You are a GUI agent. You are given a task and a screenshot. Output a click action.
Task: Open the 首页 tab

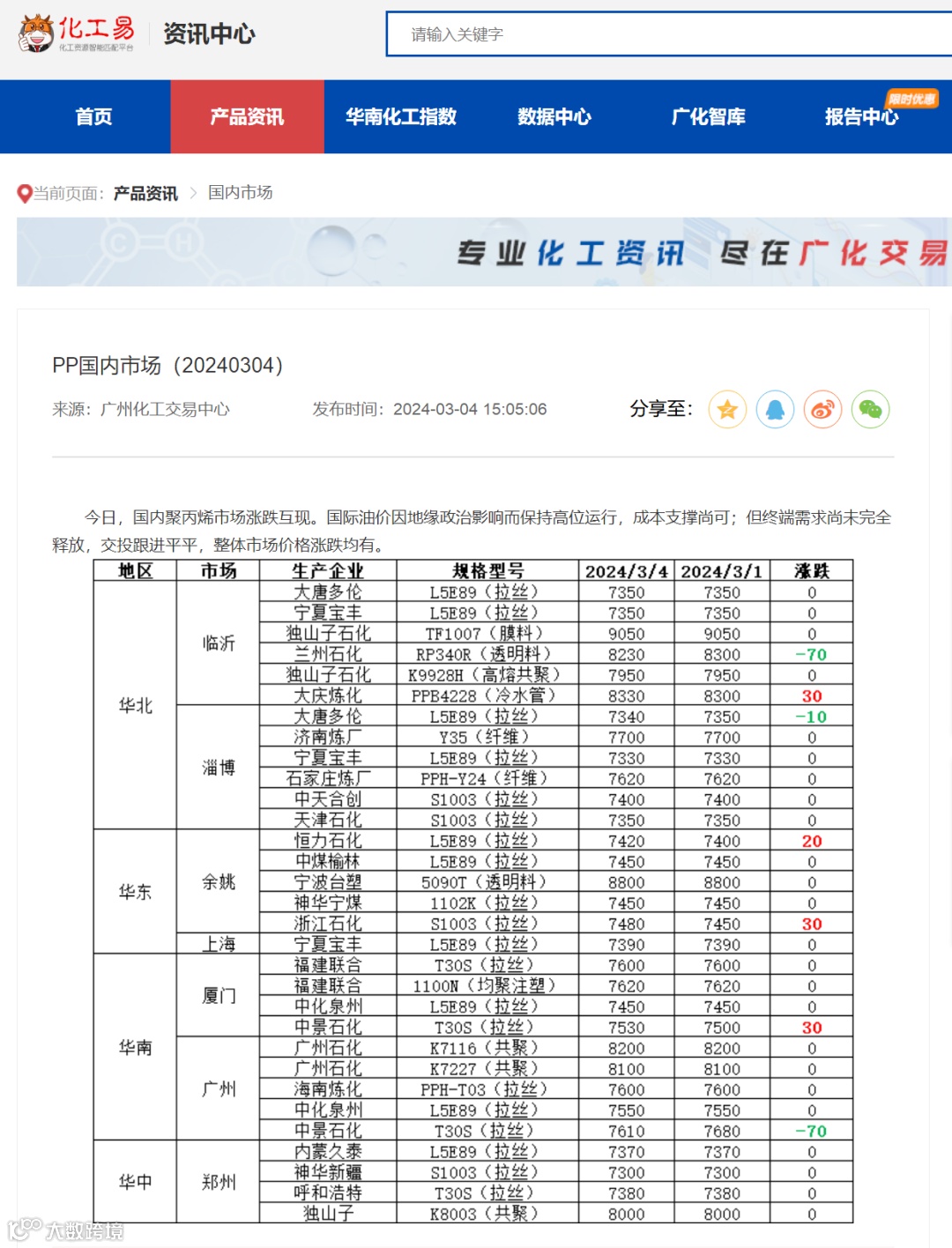(x=93, y=116)
